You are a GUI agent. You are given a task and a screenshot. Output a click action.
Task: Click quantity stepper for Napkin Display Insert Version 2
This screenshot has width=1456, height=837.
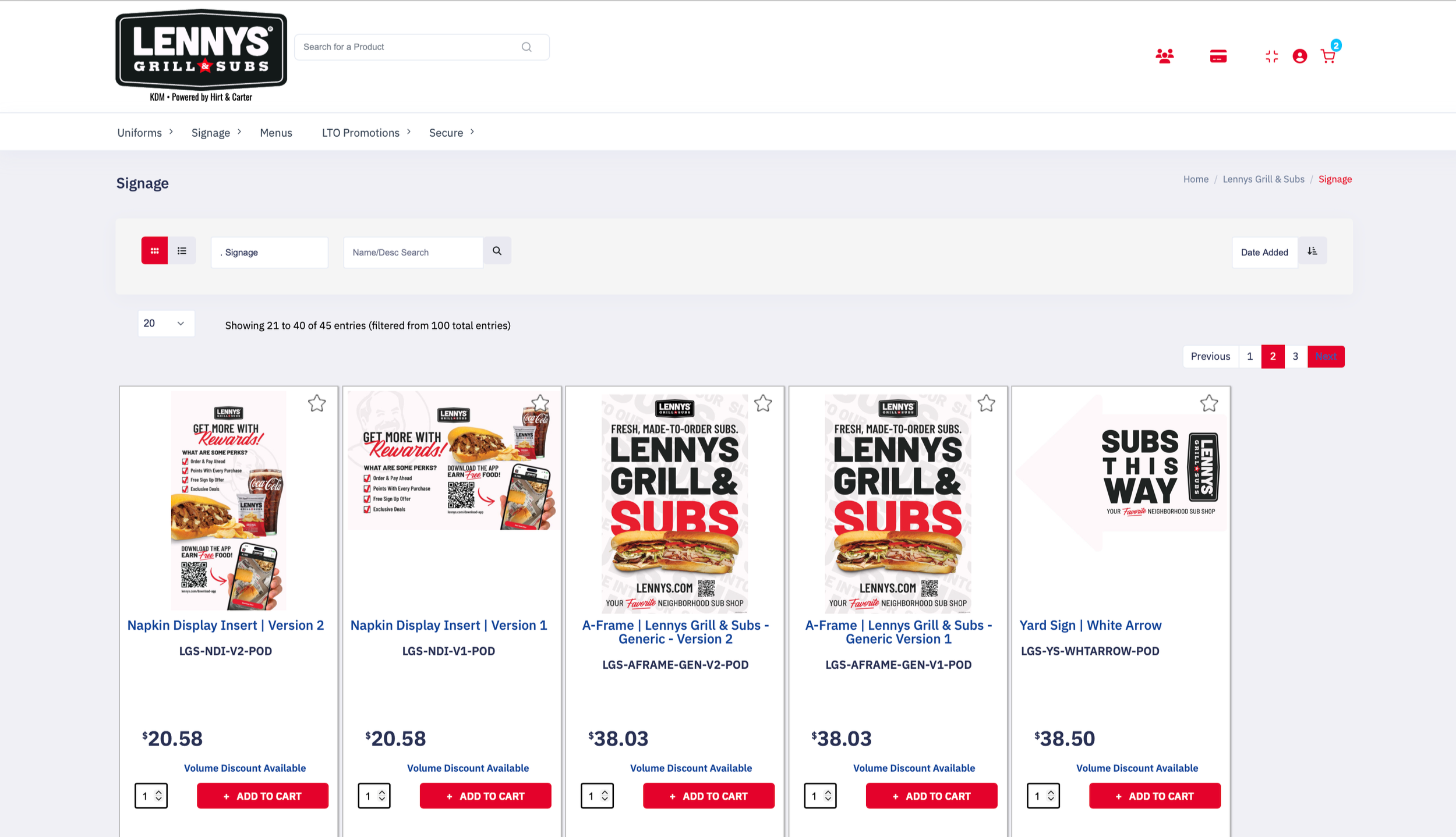point(151,796)
